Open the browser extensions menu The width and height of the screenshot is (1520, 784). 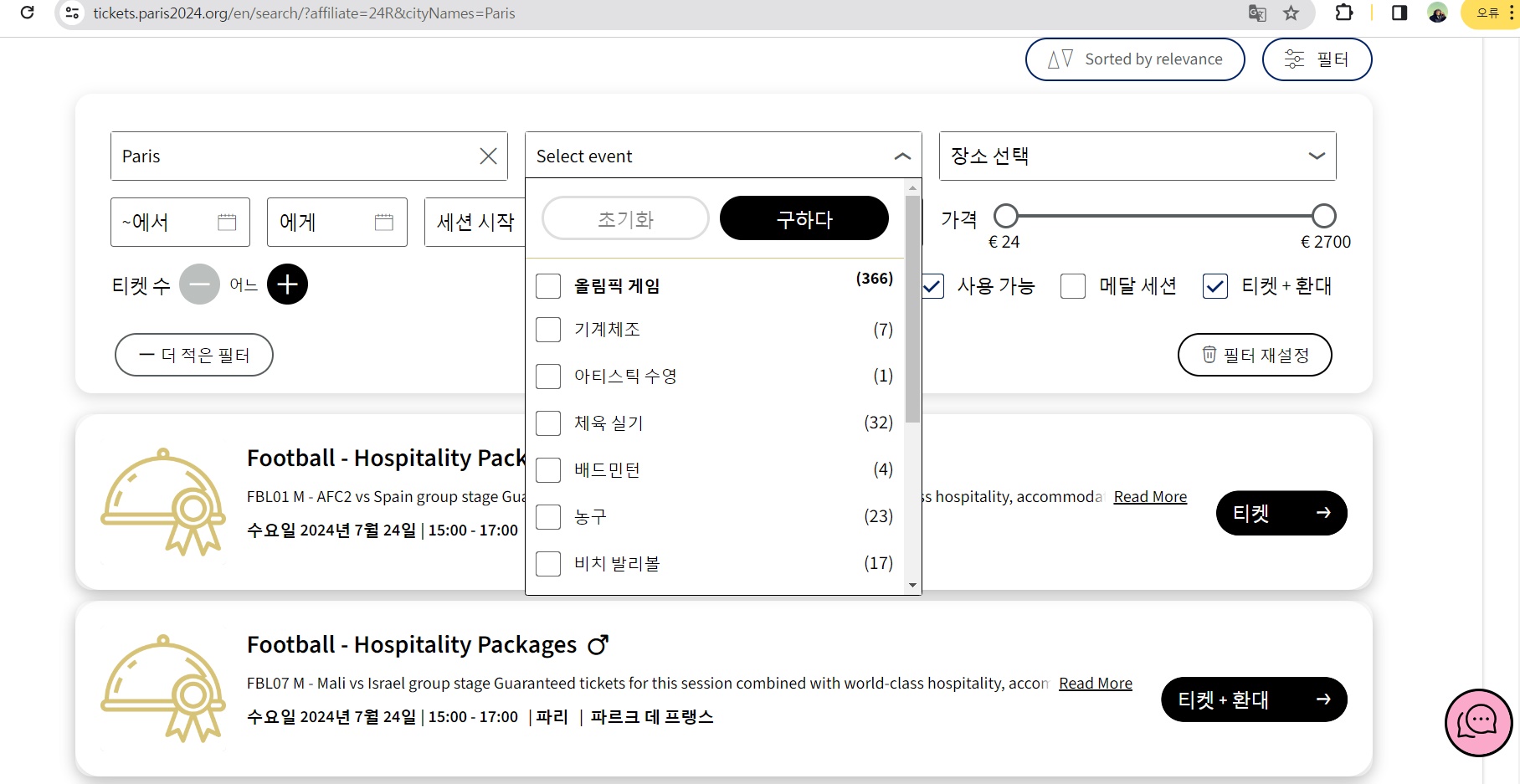(x=1343, y=13)
